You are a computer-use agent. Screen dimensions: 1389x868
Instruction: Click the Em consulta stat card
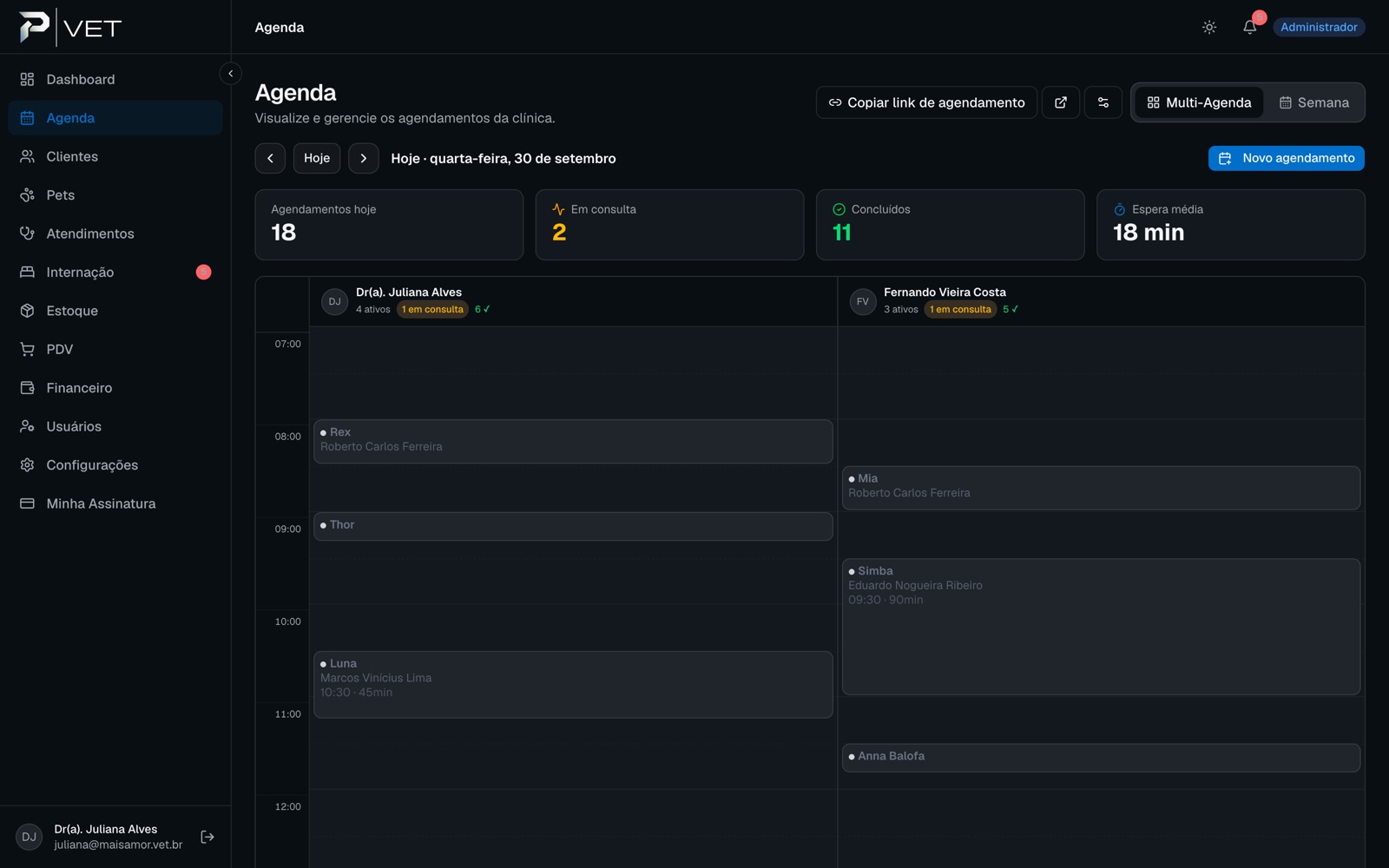click(669, 225)
